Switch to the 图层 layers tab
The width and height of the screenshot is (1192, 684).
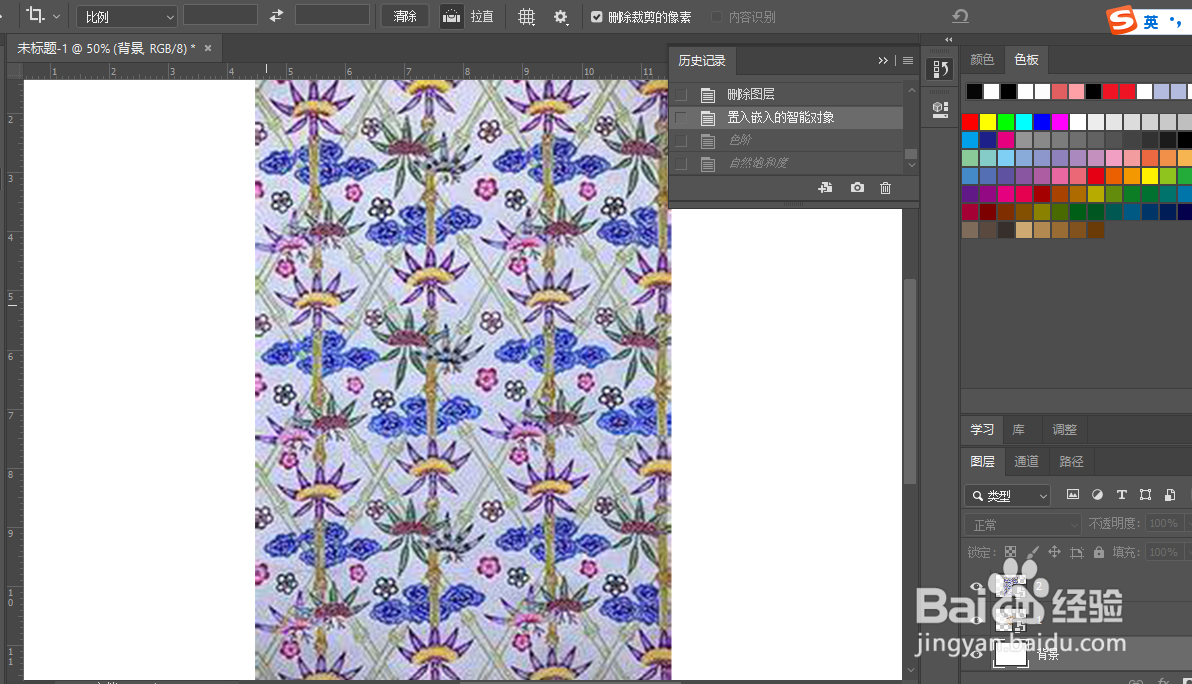pyautogui.click(x=982, y=461)
